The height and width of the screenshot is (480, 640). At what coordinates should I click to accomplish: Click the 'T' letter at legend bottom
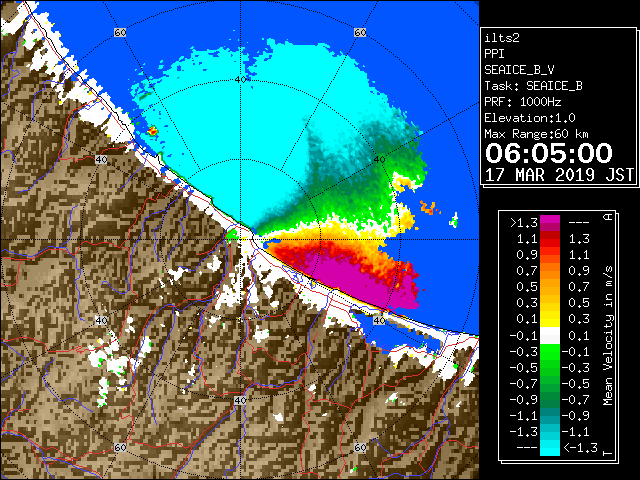pyautogui.click(x=608, y=453)
